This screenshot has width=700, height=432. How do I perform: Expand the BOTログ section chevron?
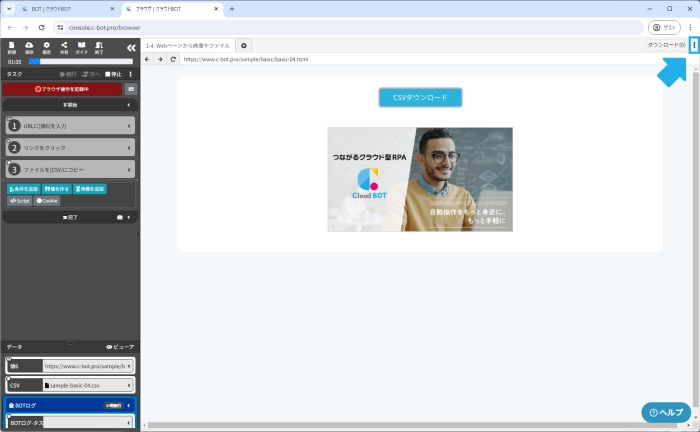click(130, 405)
